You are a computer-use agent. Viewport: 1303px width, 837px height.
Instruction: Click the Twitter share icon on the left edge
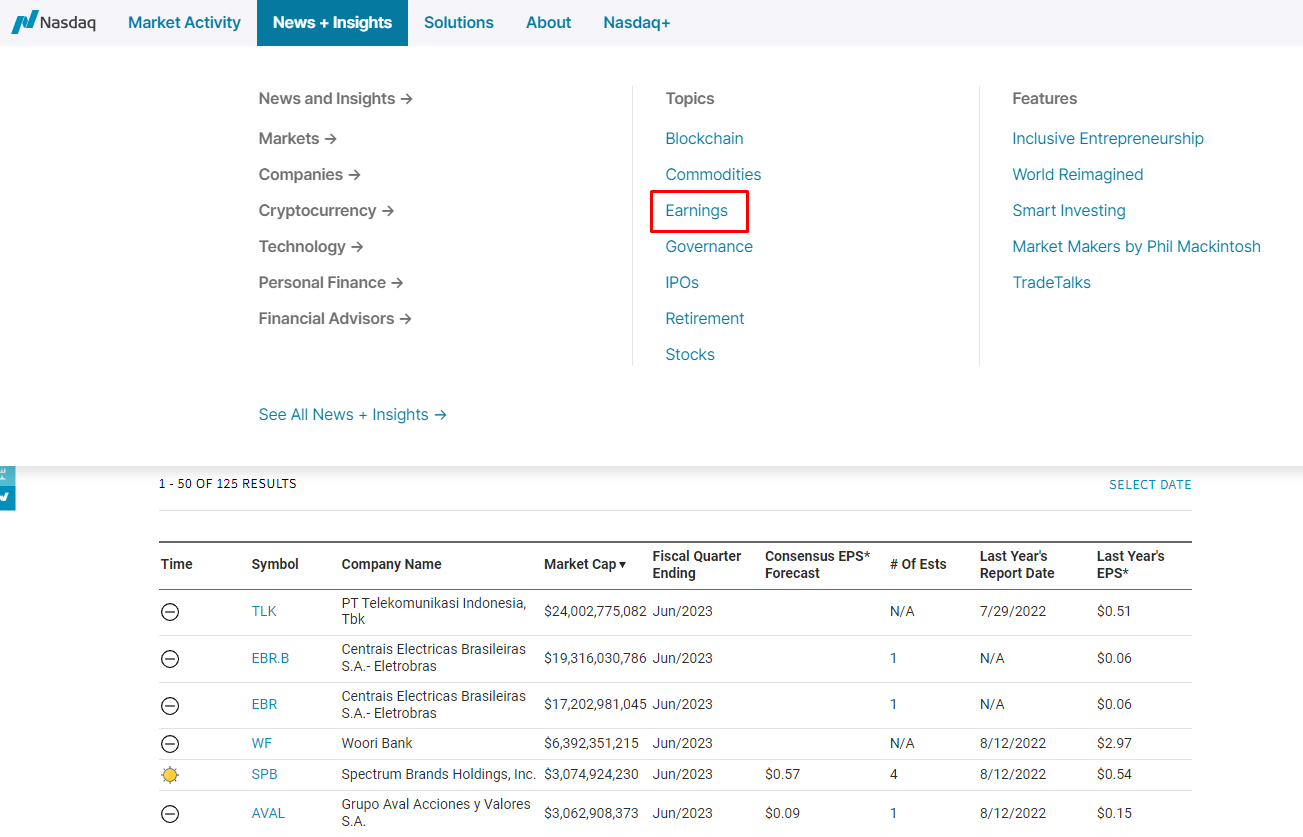point(7,496)
